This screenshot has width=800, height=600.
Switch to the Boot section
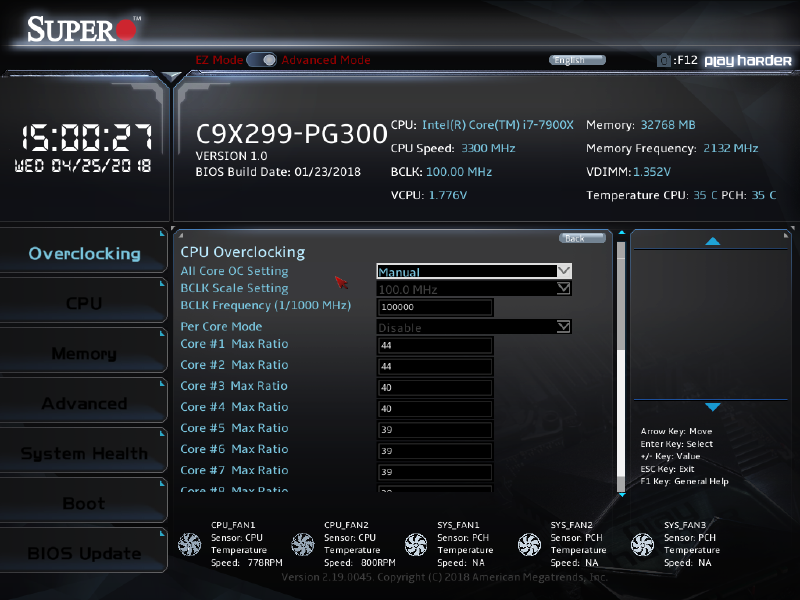point(84,501)
